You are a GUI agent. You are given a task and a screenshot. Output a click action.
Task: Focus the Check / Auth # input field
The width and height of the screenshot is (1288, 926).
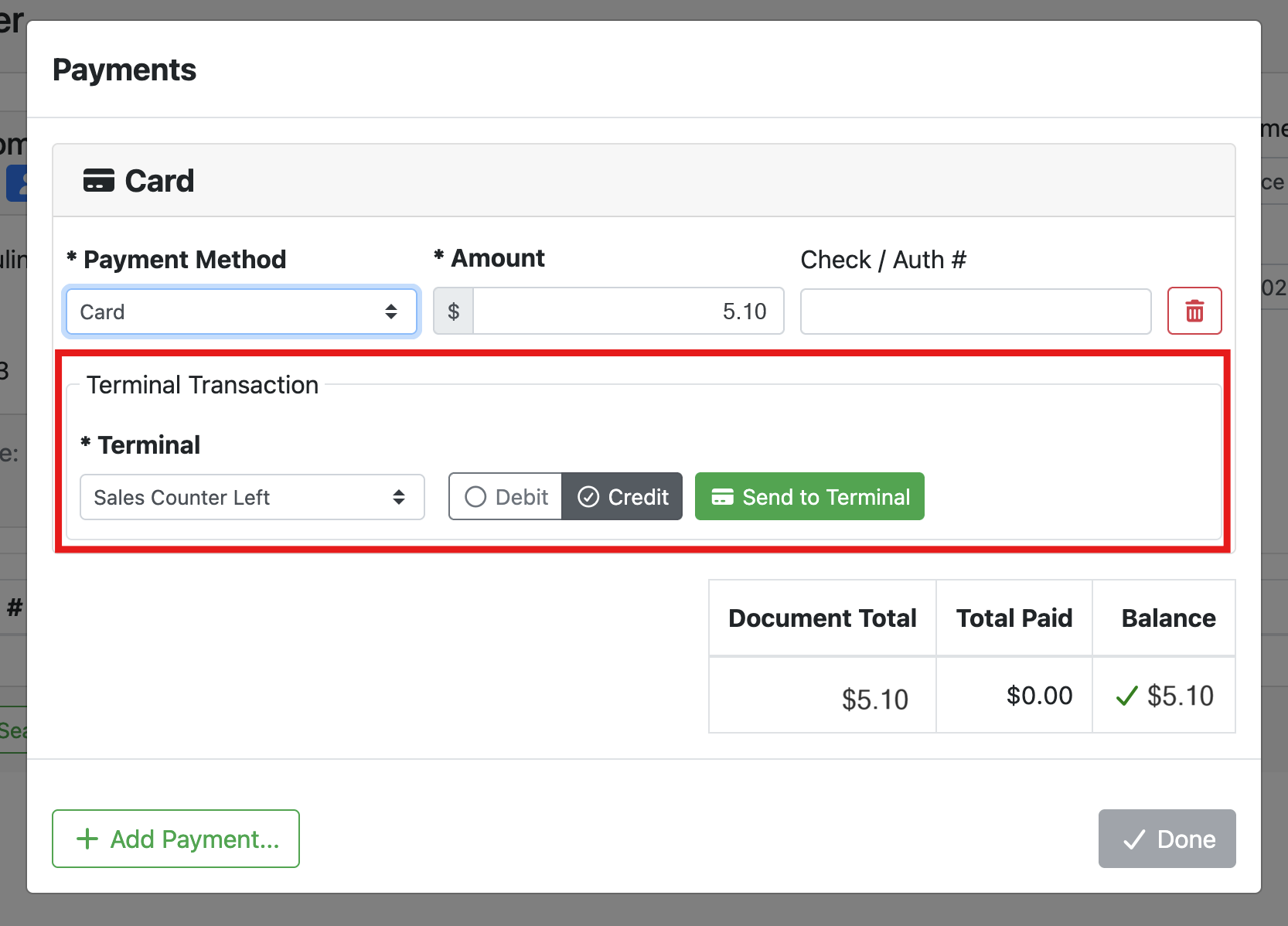[975, 312]
